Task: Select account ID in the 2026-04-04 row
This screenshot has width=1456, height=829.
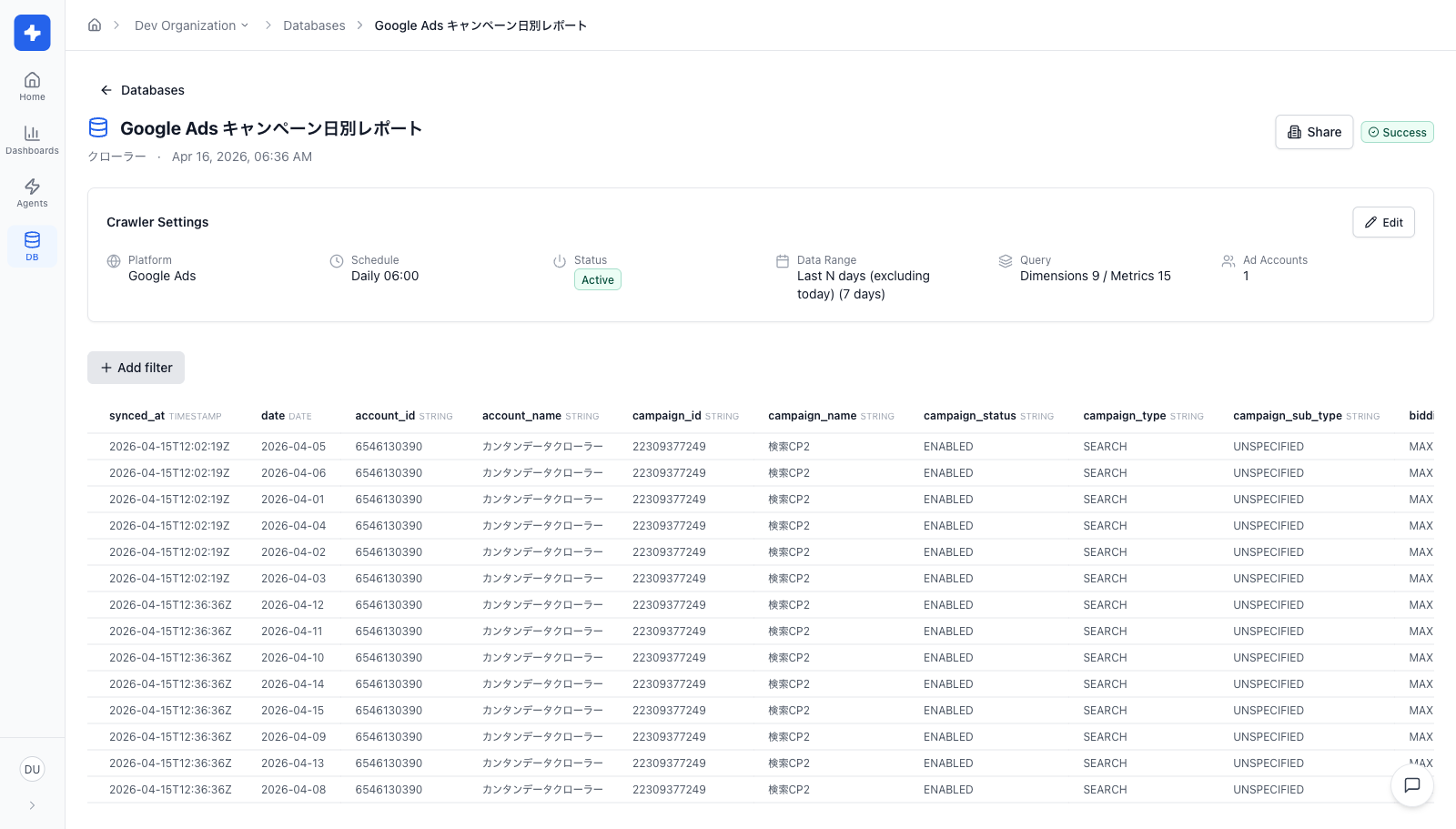Action: coord(389,526)
